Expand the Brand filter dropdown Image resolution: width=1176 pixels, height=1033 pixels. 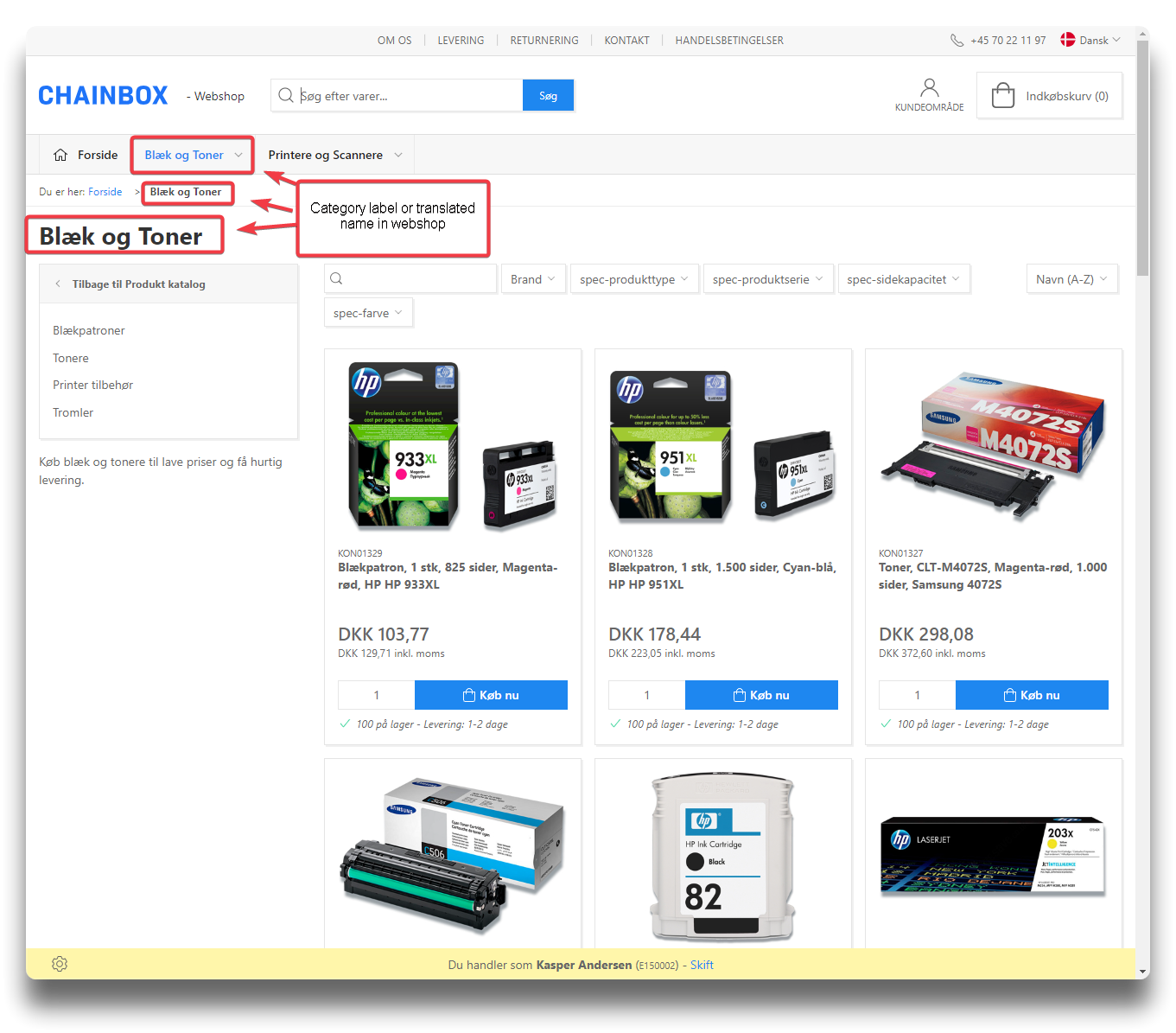tap(532, 279)
